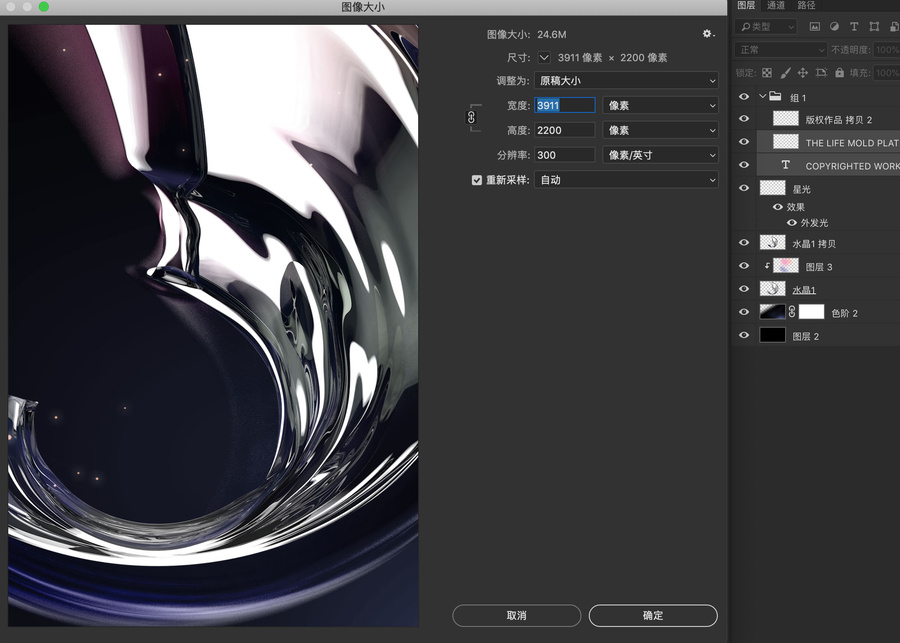Select the 星光 layer thumbnail
This screenshot has height=643, width=900.
[x=773, y=188]
